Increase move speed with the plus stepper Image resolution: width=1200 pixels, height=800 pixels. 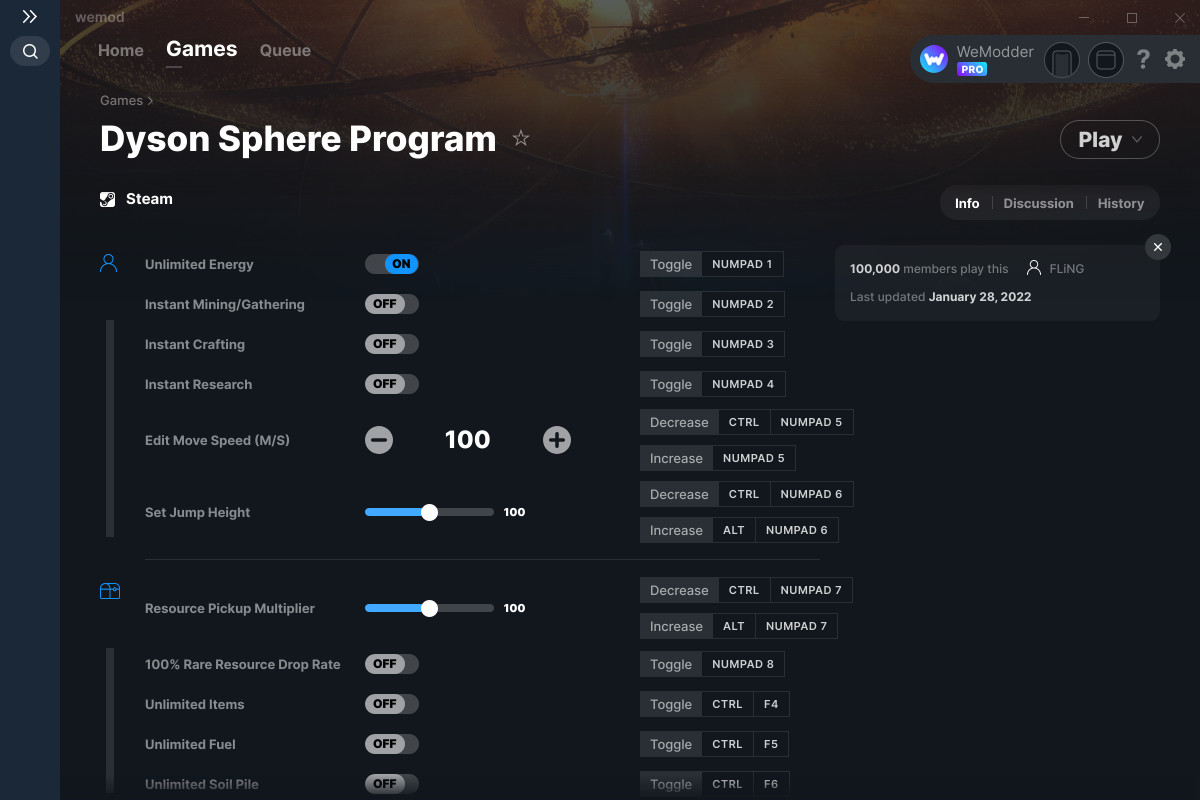(x=557, y=439)
